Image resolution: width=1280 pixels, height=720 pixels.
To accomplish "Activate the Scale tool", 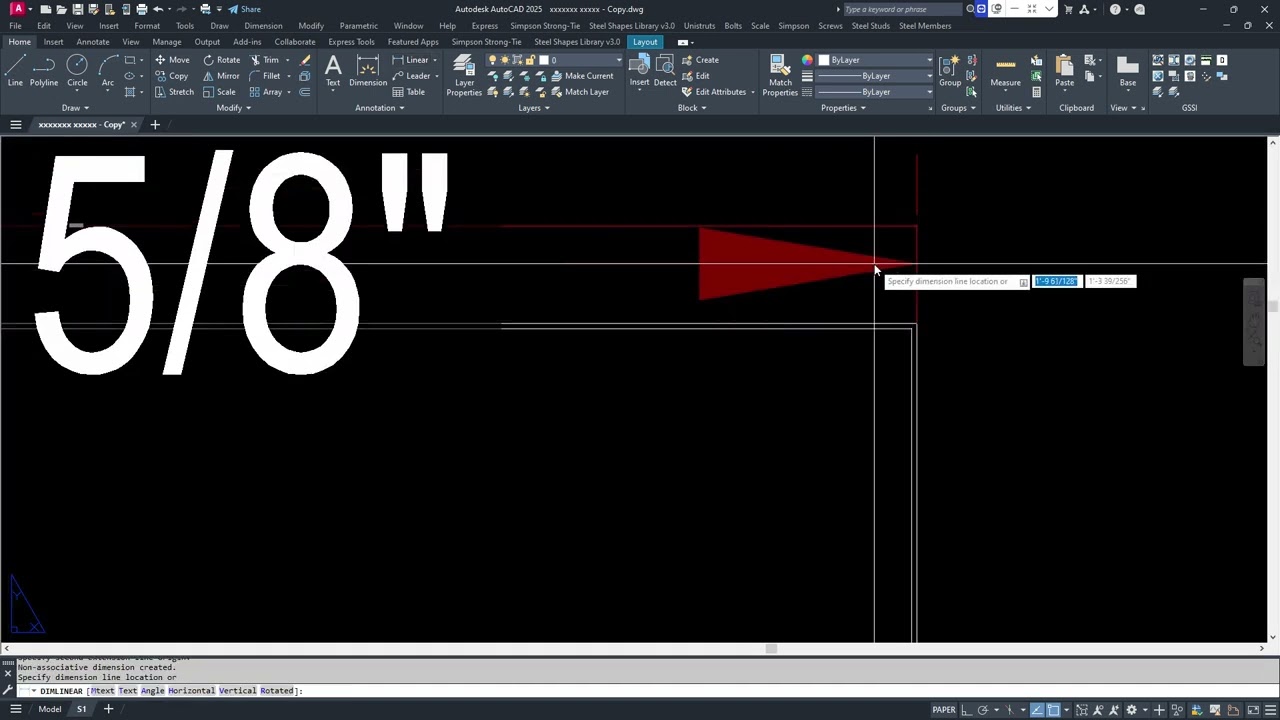I will (219, 92).
